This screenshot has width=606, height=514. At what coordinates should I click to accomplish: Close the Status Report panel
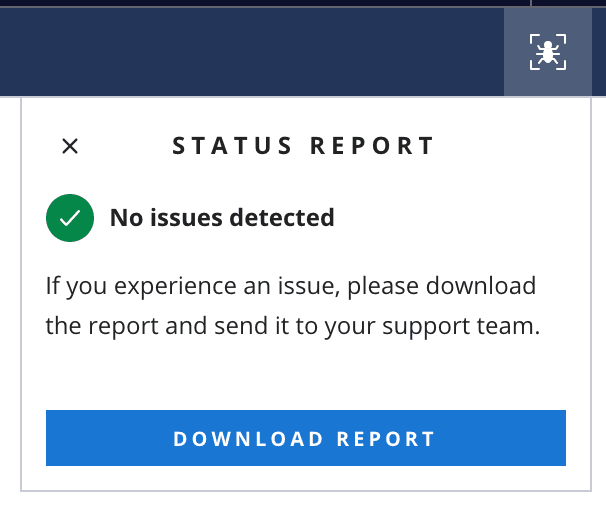click(x=70, y=146)
